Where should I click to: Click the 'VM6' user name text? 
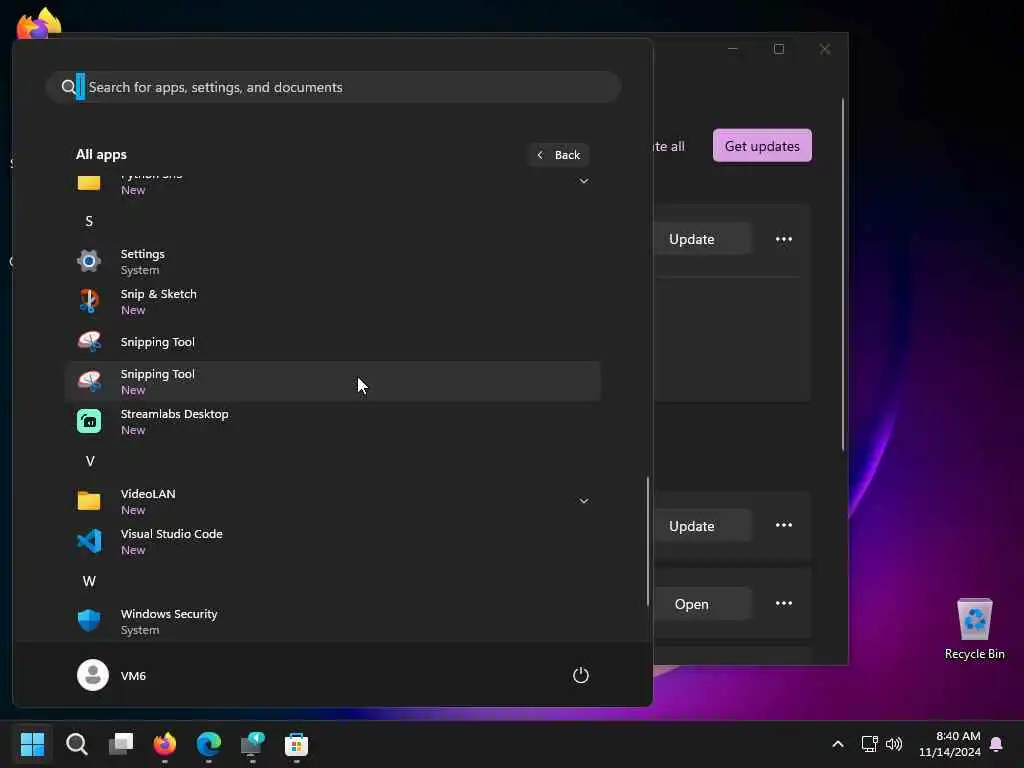coord(133,676)
